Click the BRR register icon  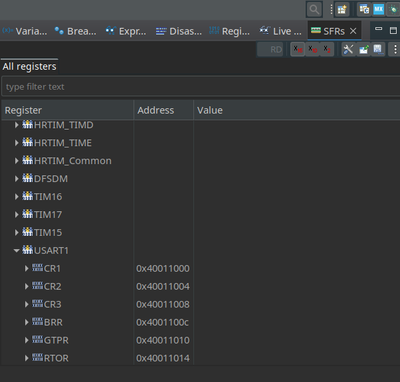tap(37, 321)
